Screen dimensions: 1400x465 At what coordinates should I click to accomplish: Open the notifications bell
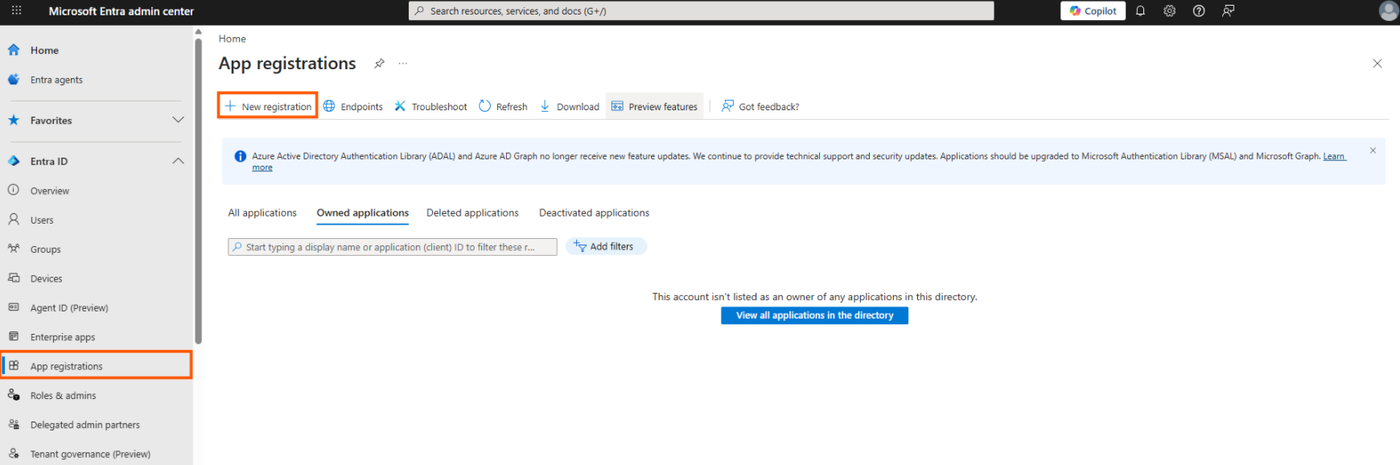[1140, 11]
